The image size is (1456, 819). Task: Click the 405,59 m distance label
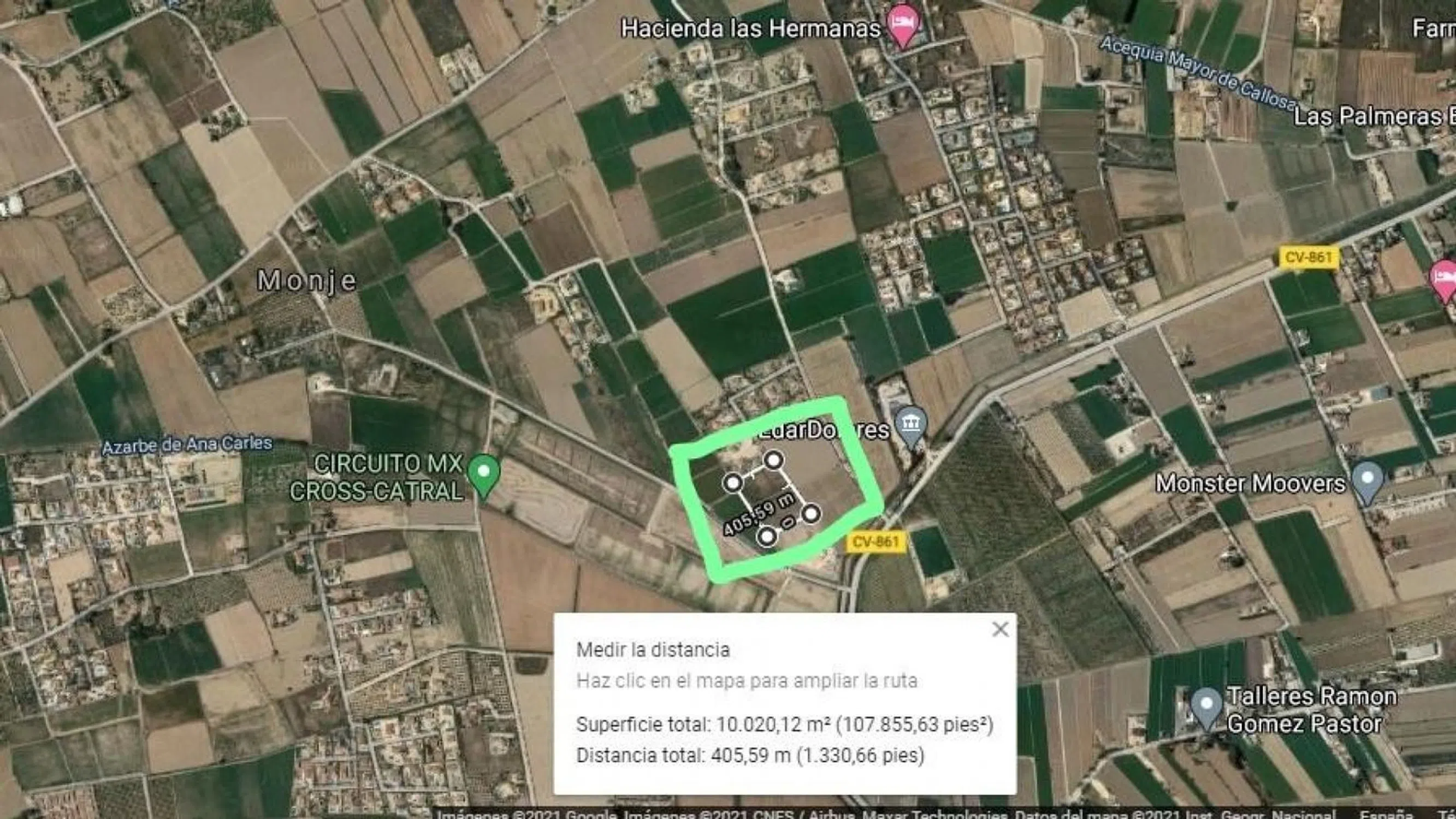(759, 514)
